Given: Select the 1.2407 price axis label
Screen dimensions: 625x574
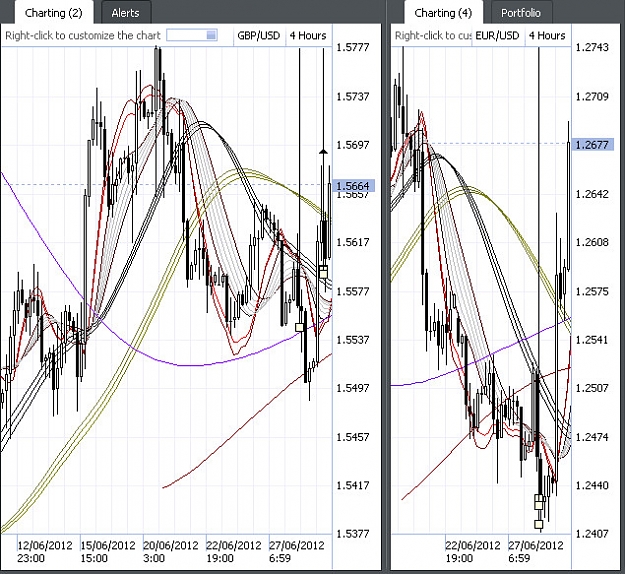Looking at the screenshot, I should (592, 533).
